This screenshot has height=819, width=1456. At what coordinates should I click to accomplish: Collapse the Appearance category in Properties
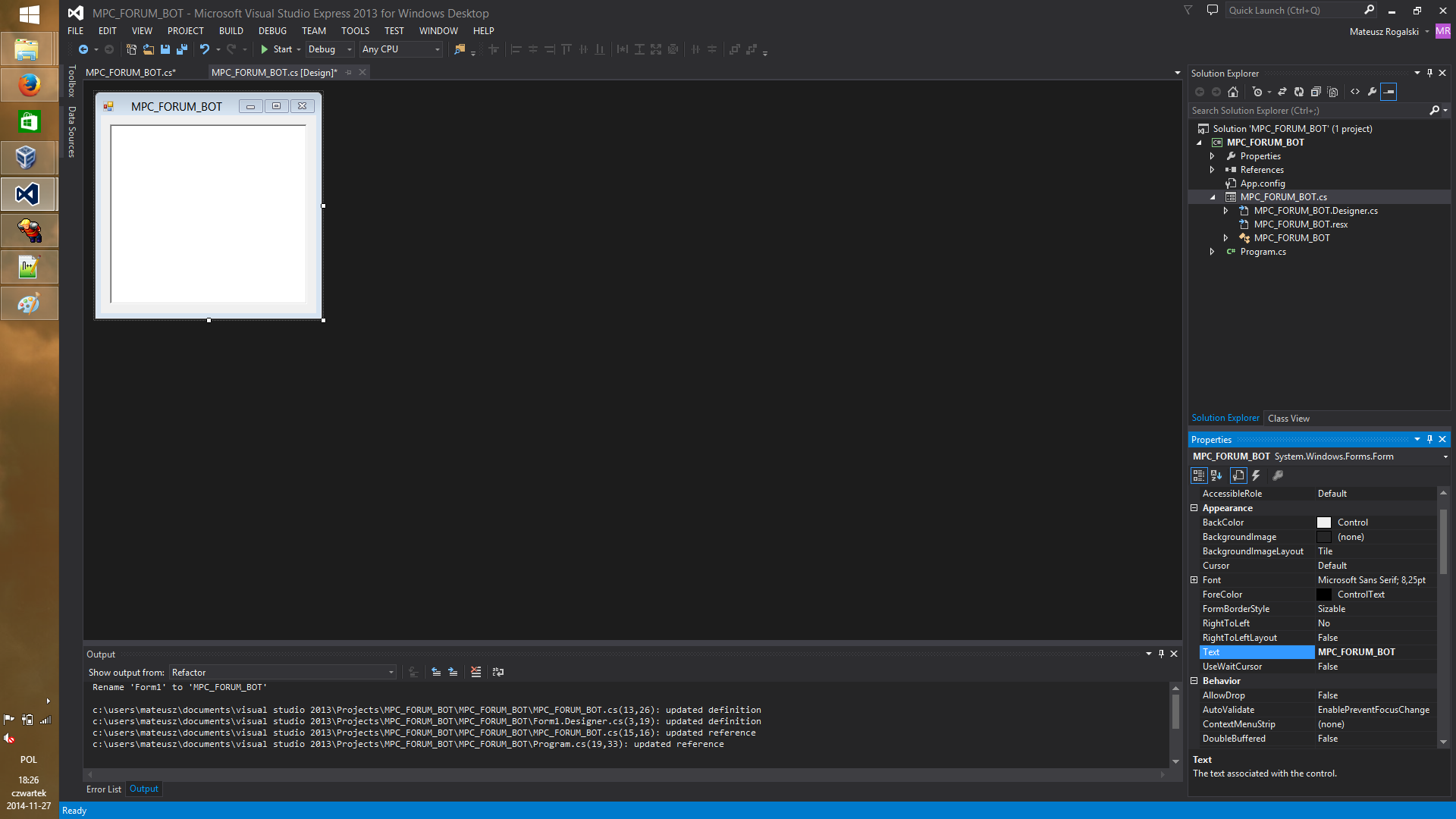1194,508
